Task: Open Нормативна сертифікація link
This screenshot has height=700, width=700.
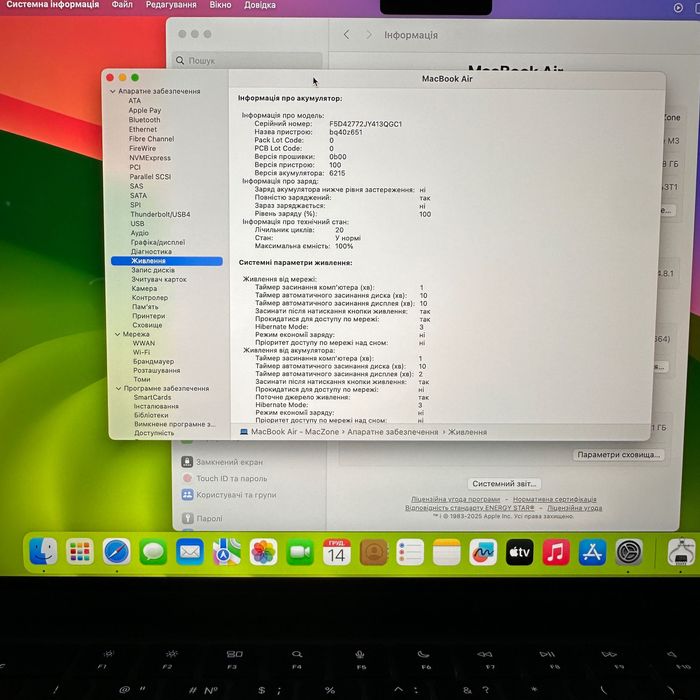Action: pyautogui.click(x=554, y=499)
